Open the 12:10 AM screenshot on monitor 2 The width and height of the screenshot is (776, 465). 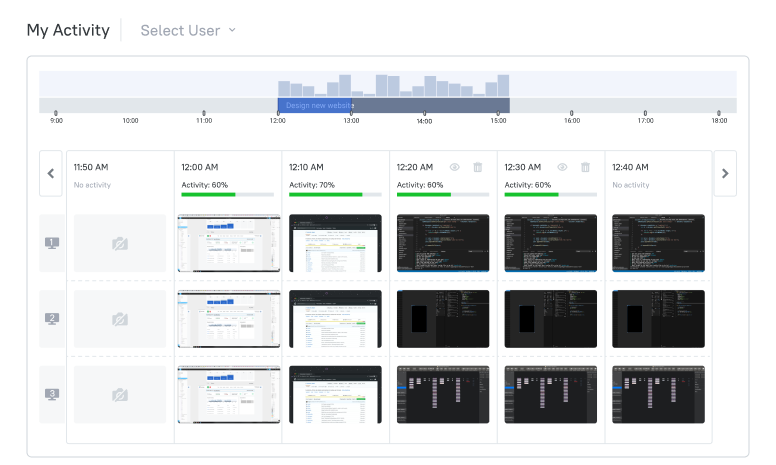coord(336,319)
